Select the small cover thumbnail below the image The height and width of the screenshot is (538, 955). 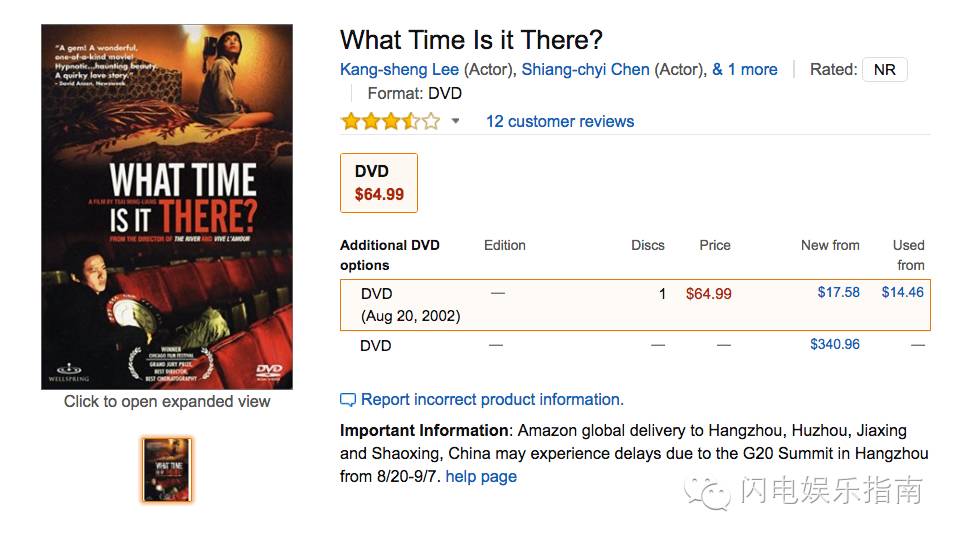[167, 470]
